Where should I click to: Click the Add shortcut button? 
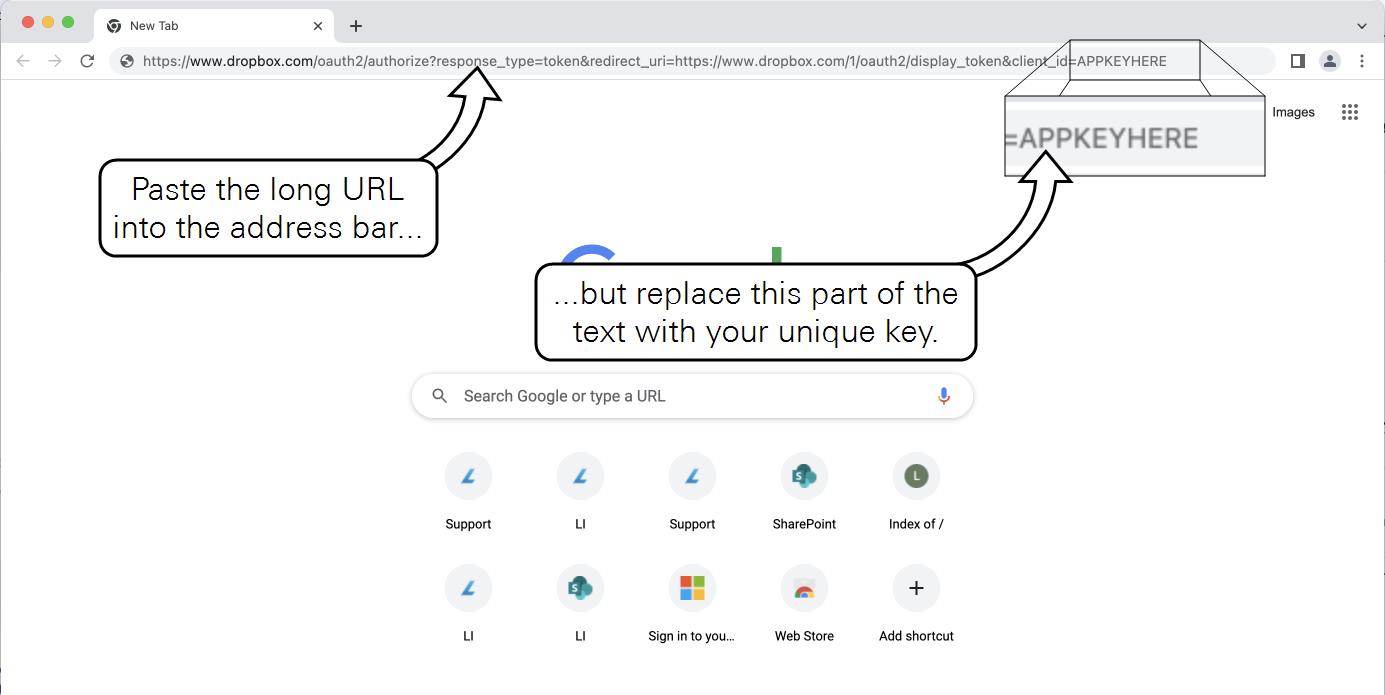pyautogui.click(x=916, y=589)
